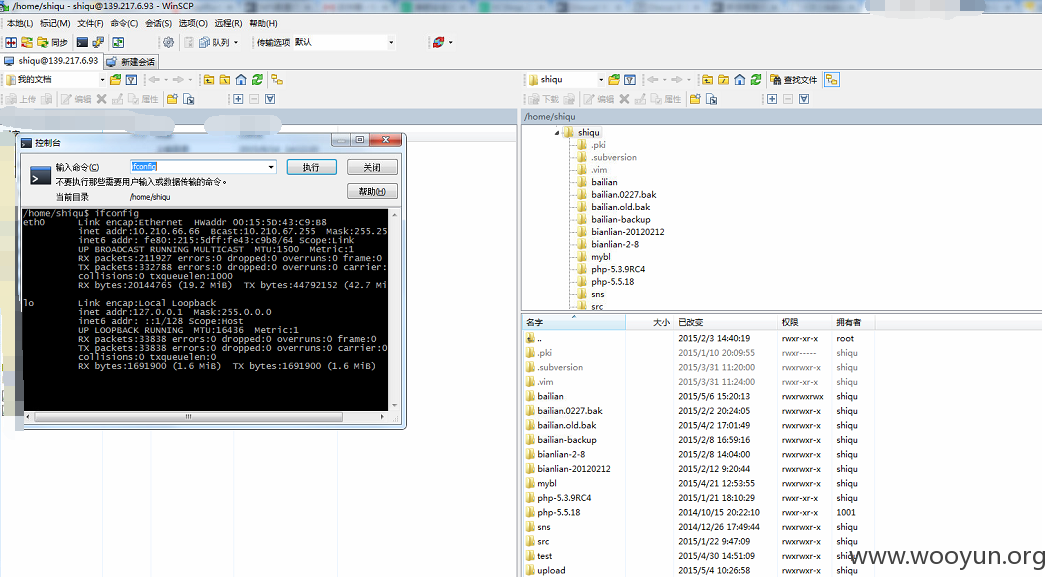Click the red-blue refresh/reconnect globe icon
The width and height of the screenshot is (1055, 585).
click(438, 42)
